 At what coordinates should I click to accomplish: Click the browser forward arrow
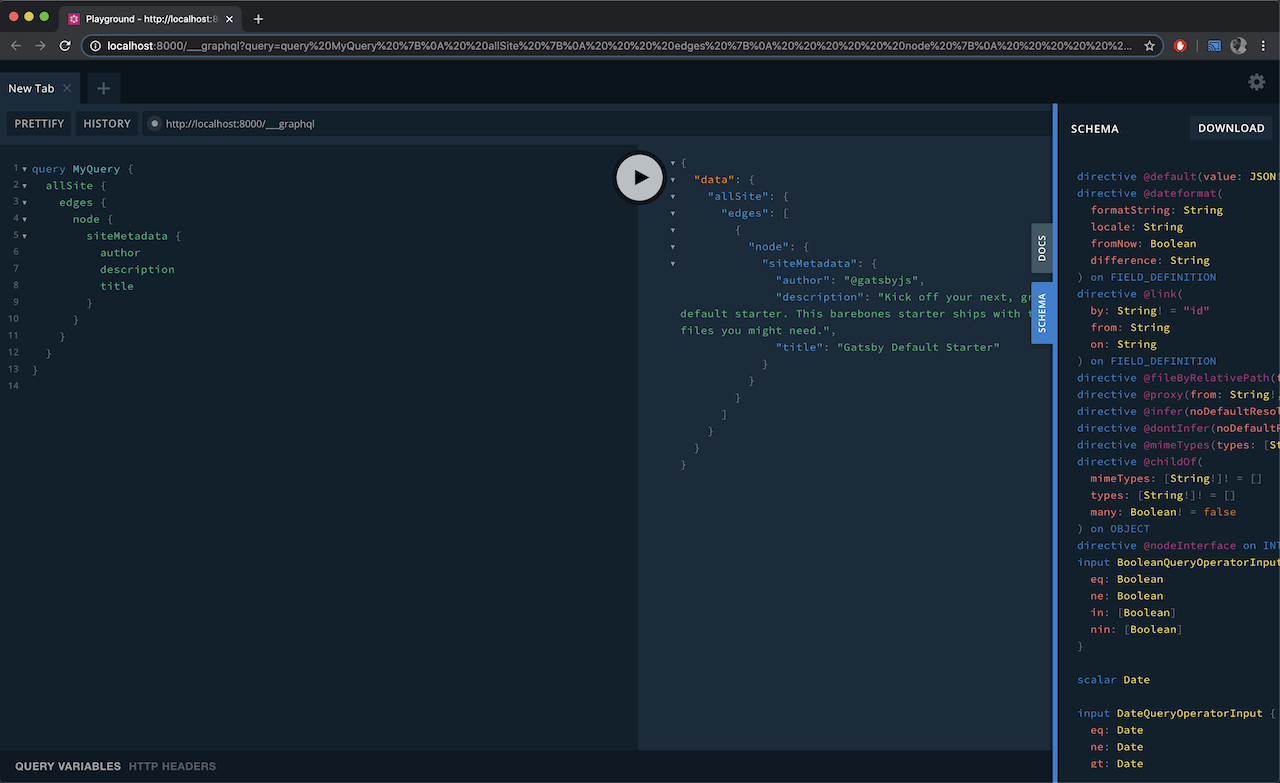coord(40,45)
